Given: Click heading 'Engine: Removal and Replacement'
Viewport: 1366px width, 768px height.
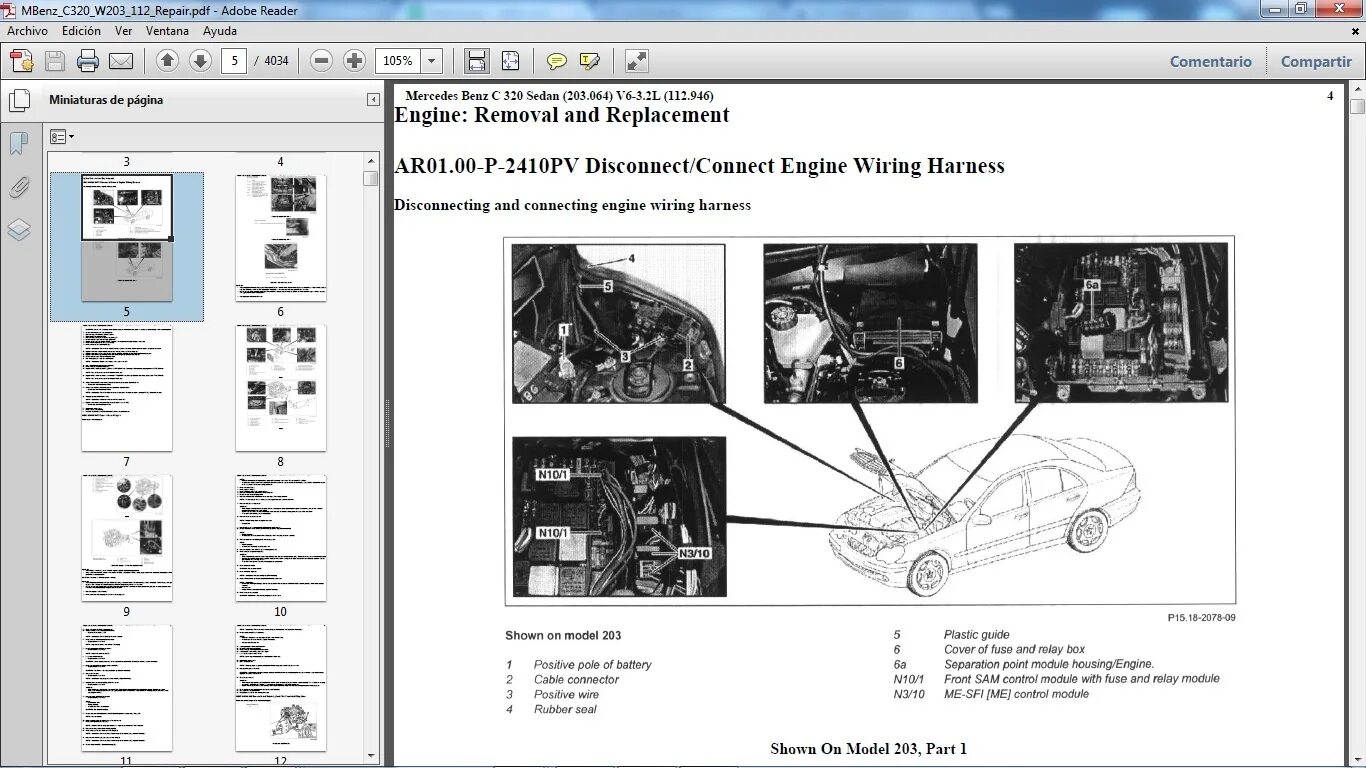Looking at the screenshot, I should coord(562,115).
